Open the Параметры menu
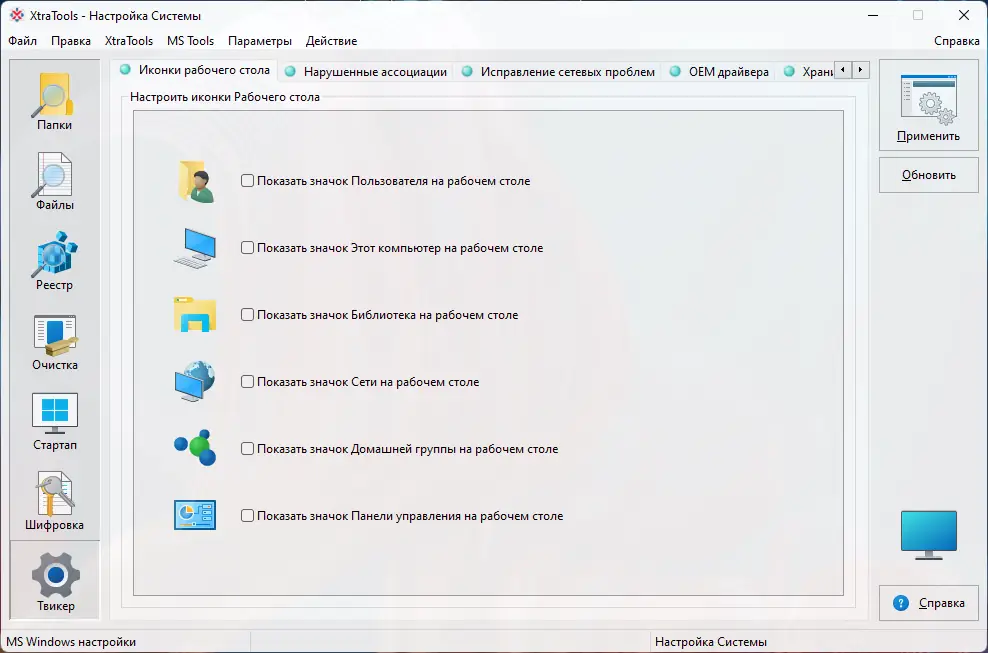 click(260, 41)
